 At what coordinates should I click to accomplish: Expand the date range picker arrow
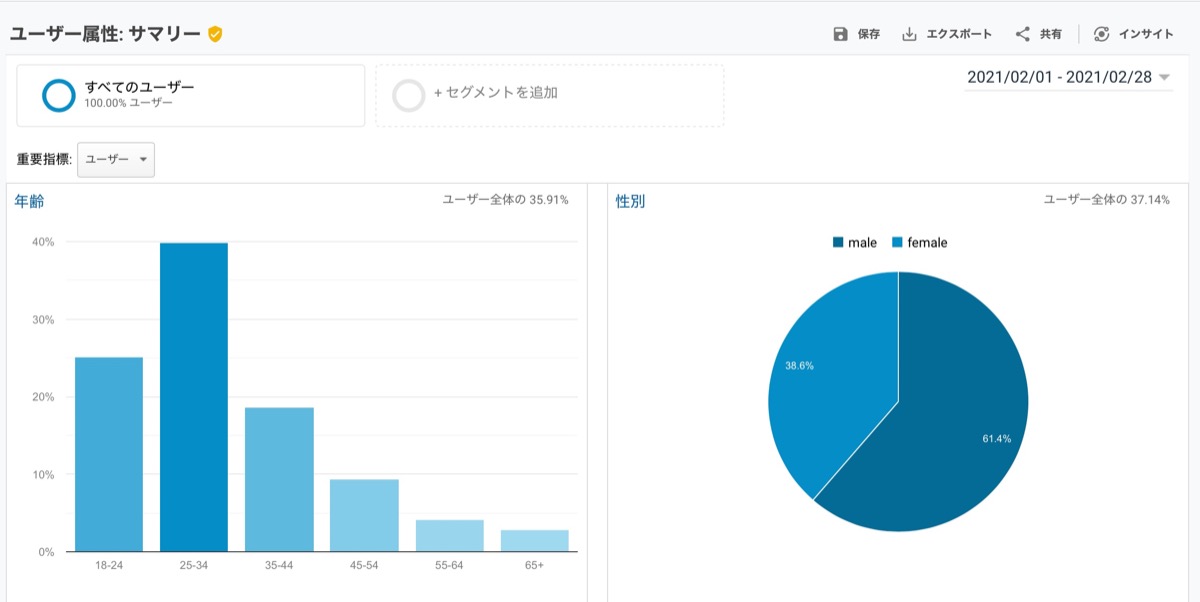click(x=1164, y=78)
